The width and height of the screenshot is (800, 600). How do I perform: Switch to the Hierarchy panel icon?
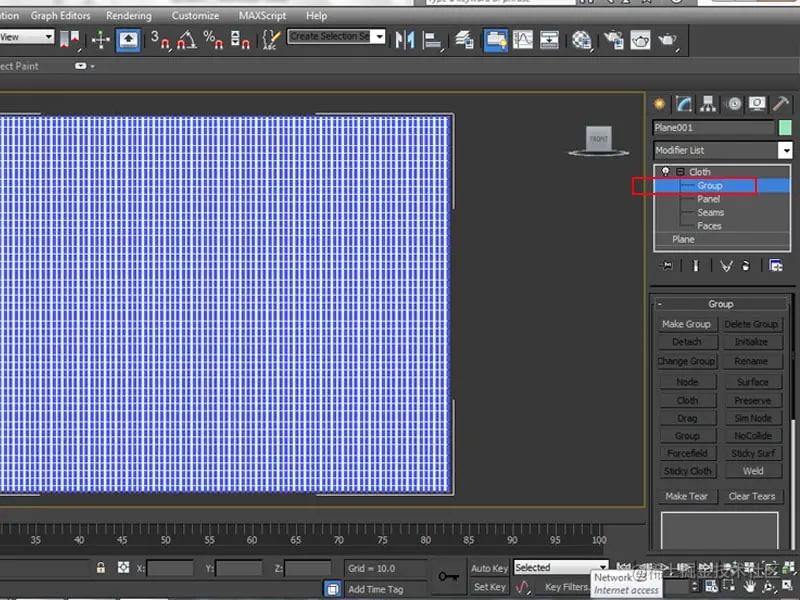pyautogui.click(x=709, y=104)
